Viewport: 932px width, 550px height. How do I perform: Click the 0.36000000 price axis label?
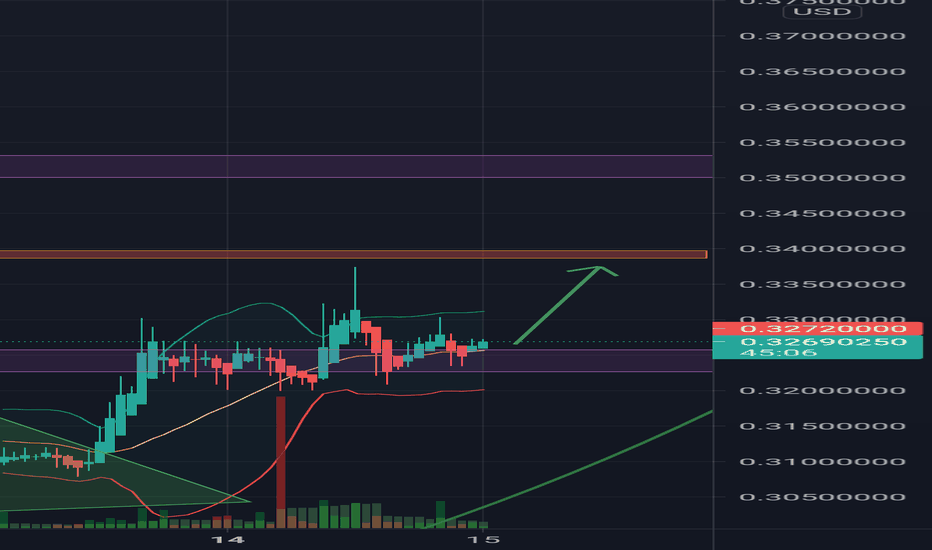[x=823, y=107]
